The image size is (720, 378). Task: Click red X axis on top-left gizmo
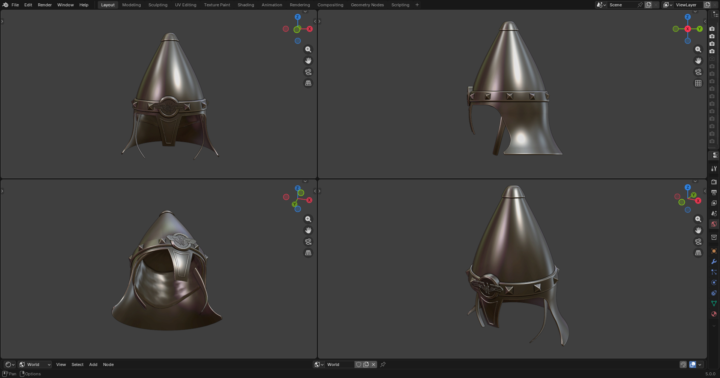tap(310, 29)
